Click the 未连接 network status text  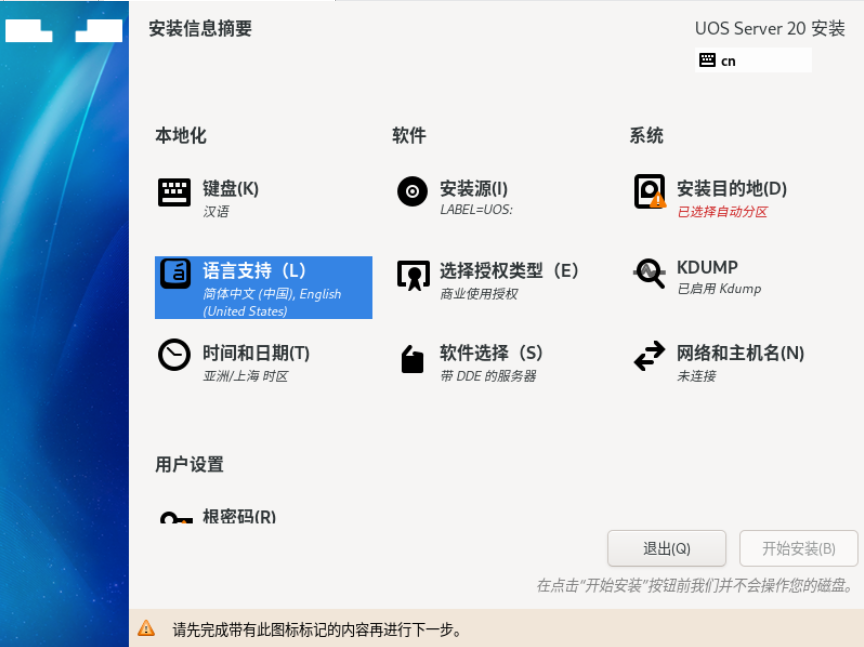click(x=696, y=376)
